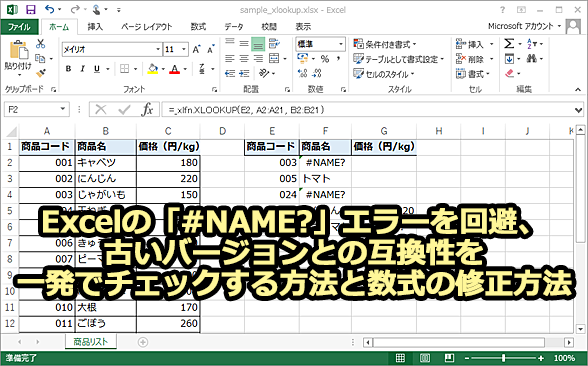Open font size dropdown showing 11
Viewport: 588px width, 366px height.
pos(184,50)
